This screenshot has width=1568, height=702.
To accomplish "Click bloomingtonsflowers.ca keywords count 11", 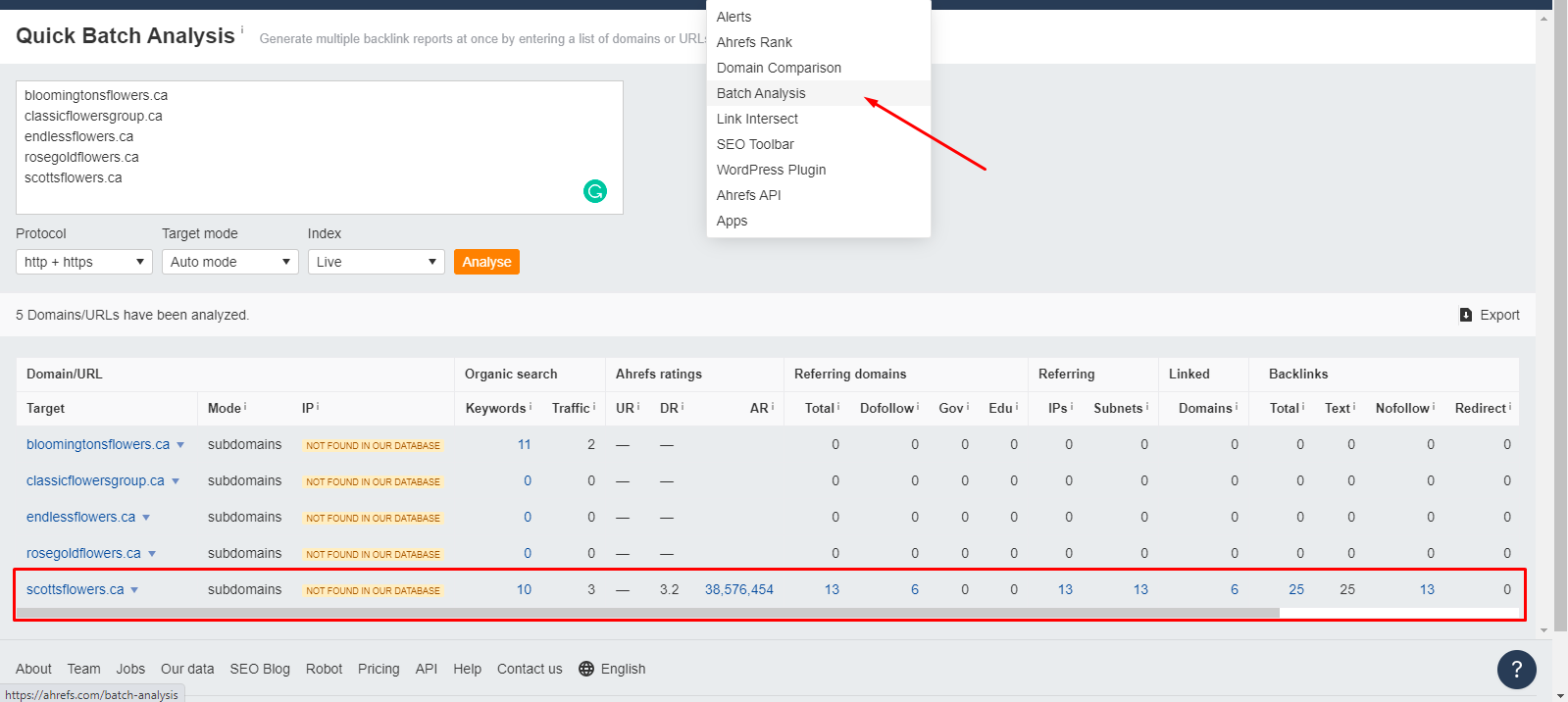I will pos(525,444).
